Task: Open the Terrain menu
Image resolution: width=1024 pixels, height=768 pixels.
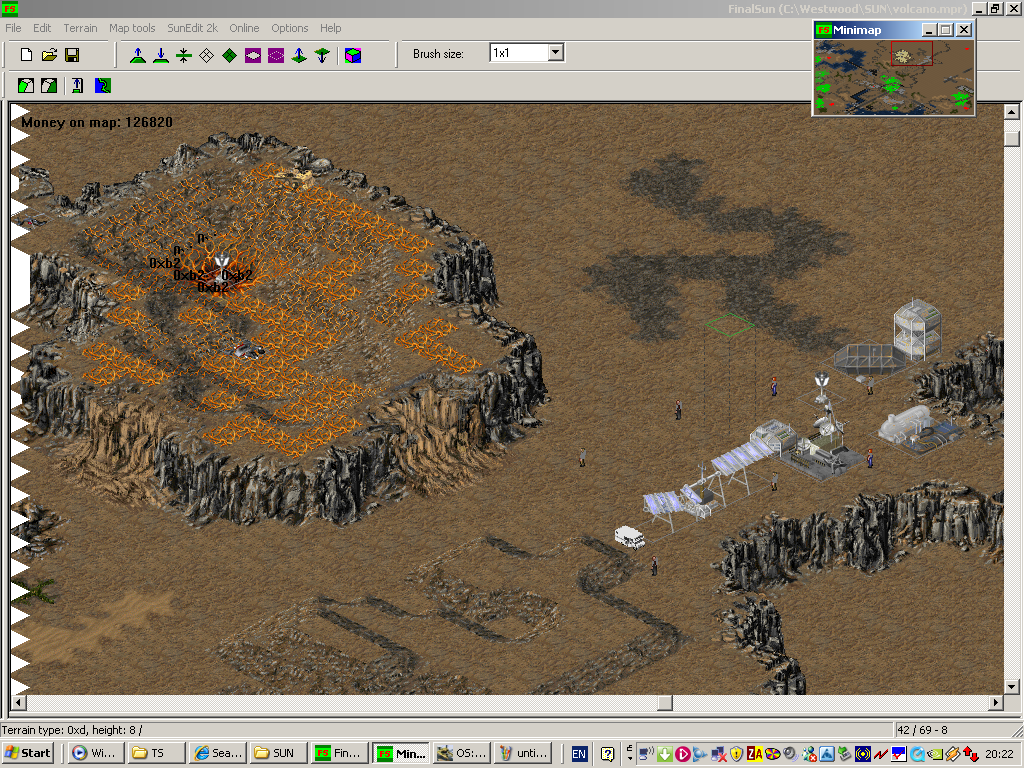Action: click(x=80, y=28)
